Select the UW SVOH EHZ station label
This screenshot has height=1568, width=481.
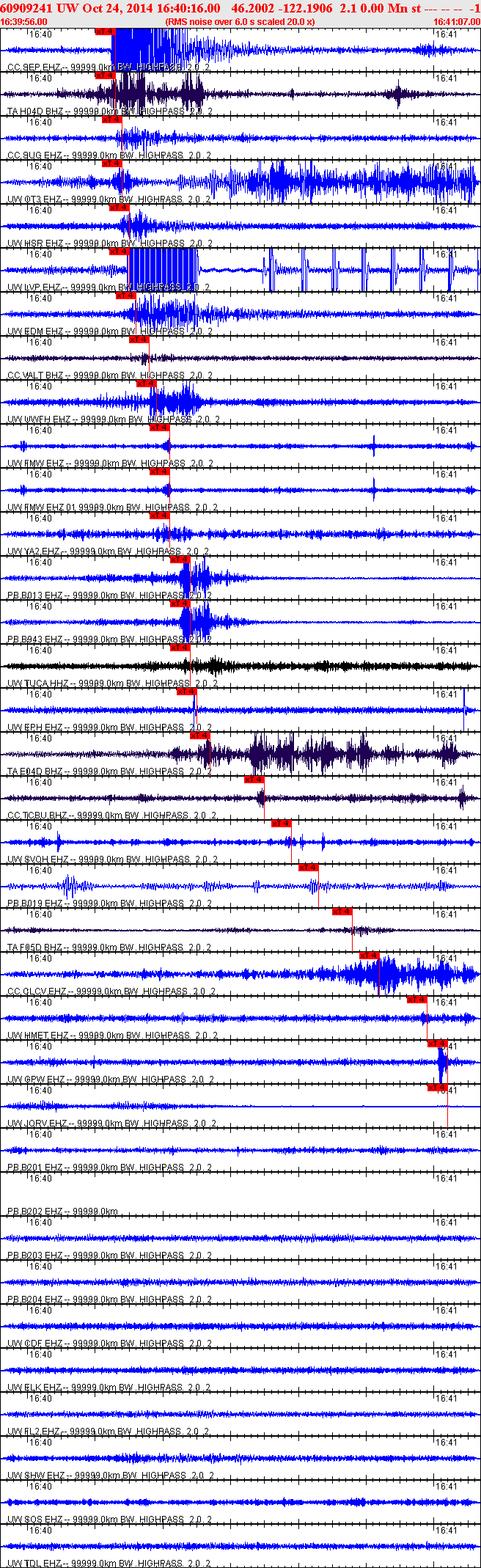pyautogui.click(x=112, y=860)
